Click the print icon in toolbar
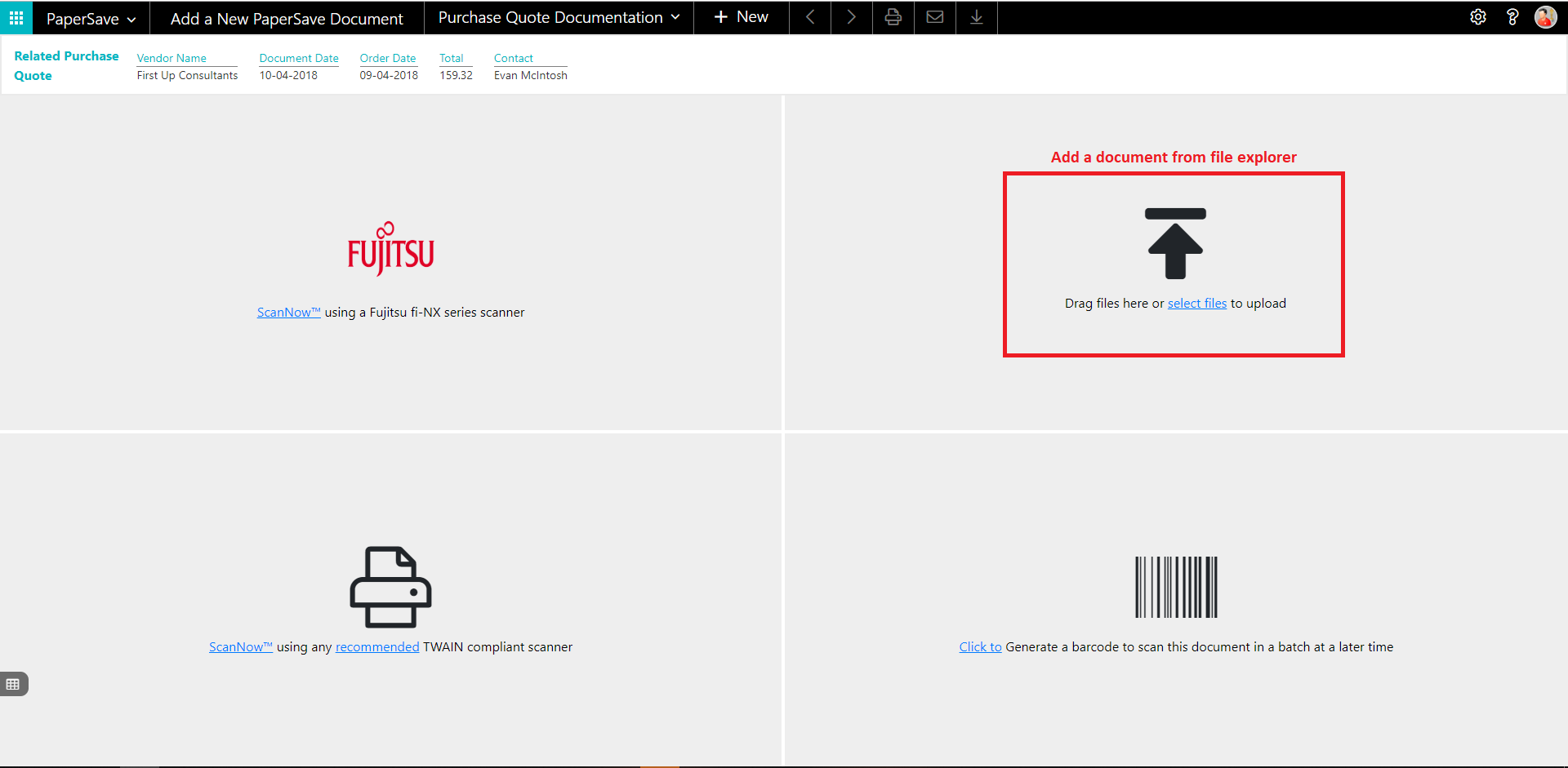 tap(893, 17)
